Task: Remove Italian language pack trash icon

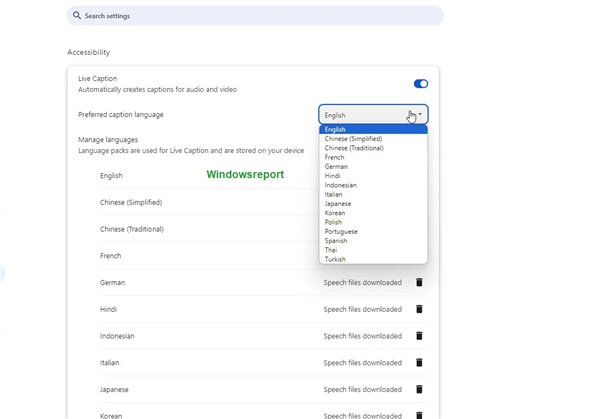Action: pos(419,362)
